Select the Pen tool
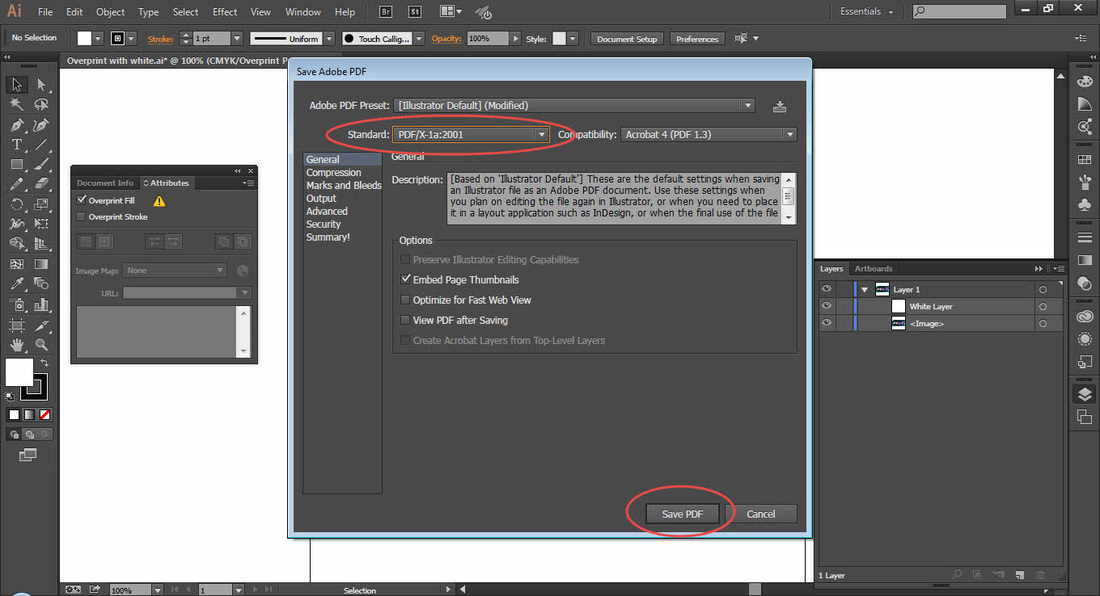The height and width of the screenshot is (596, 1100). click(x=17, y=125)
